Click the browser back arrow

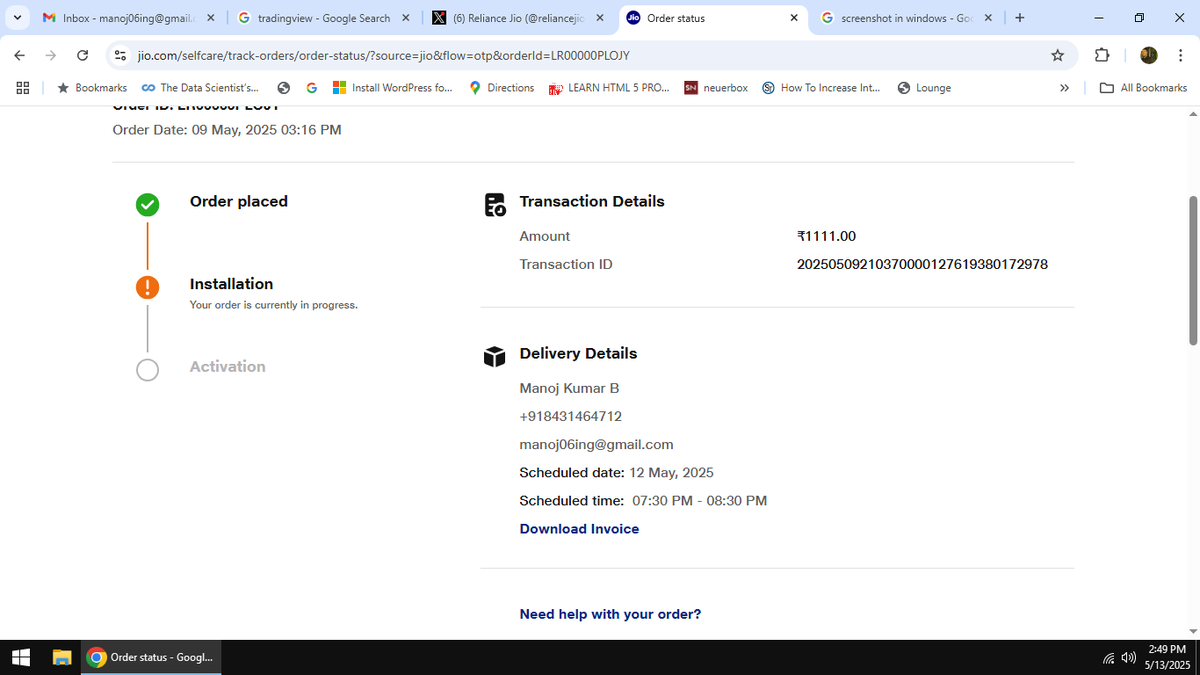[20, 55]
